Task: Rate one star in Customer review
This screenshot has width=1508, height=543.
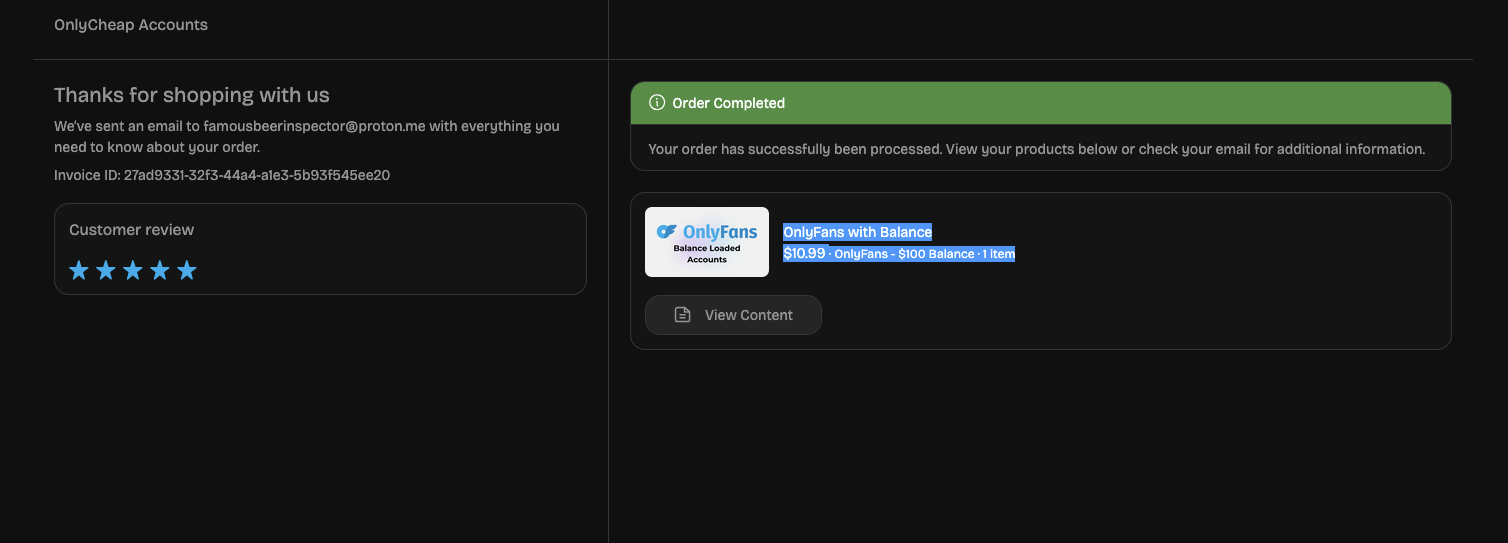Action: coord(79,270)
